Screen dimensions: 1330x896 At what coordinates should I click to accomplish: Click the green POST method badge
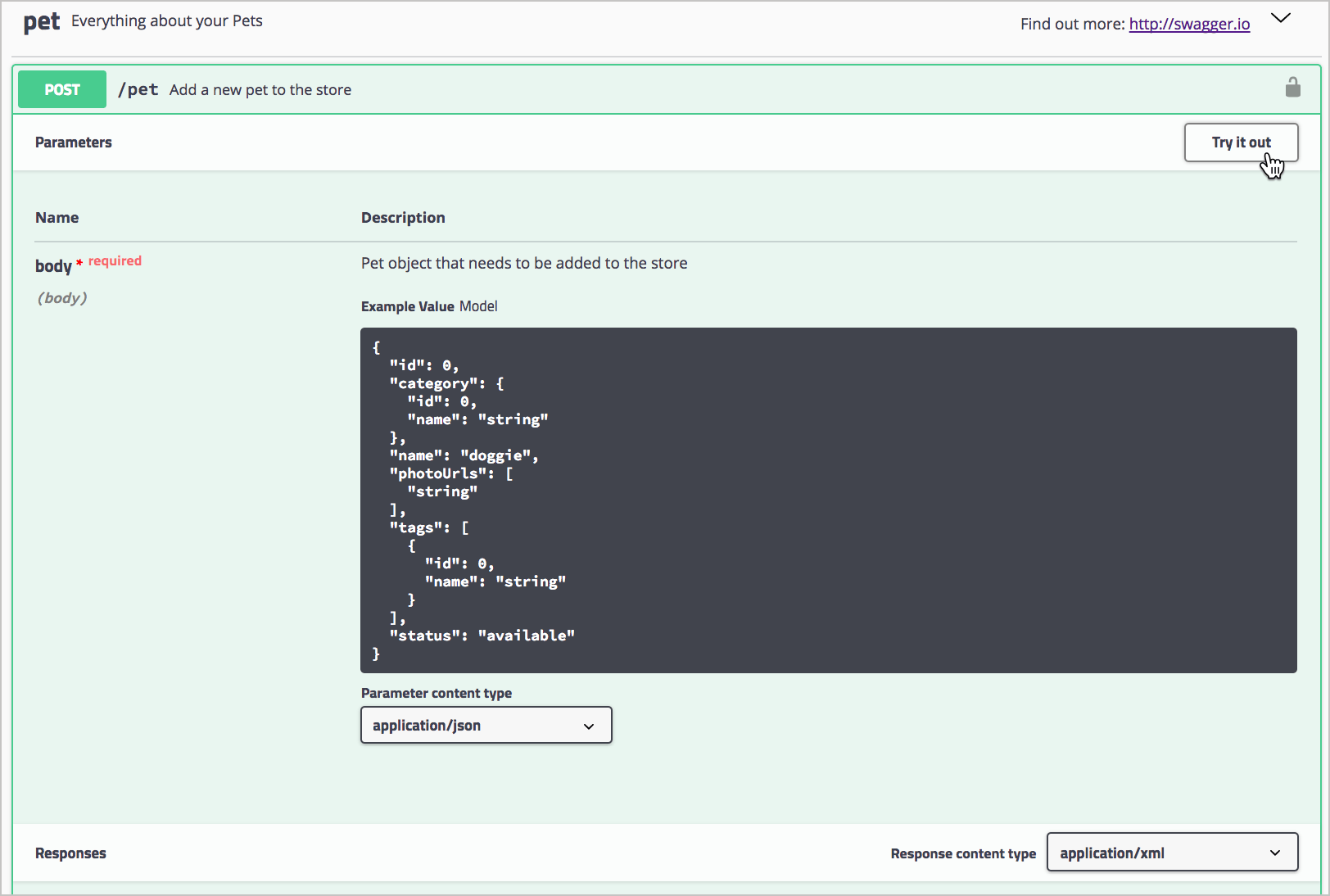click(62, 89)
